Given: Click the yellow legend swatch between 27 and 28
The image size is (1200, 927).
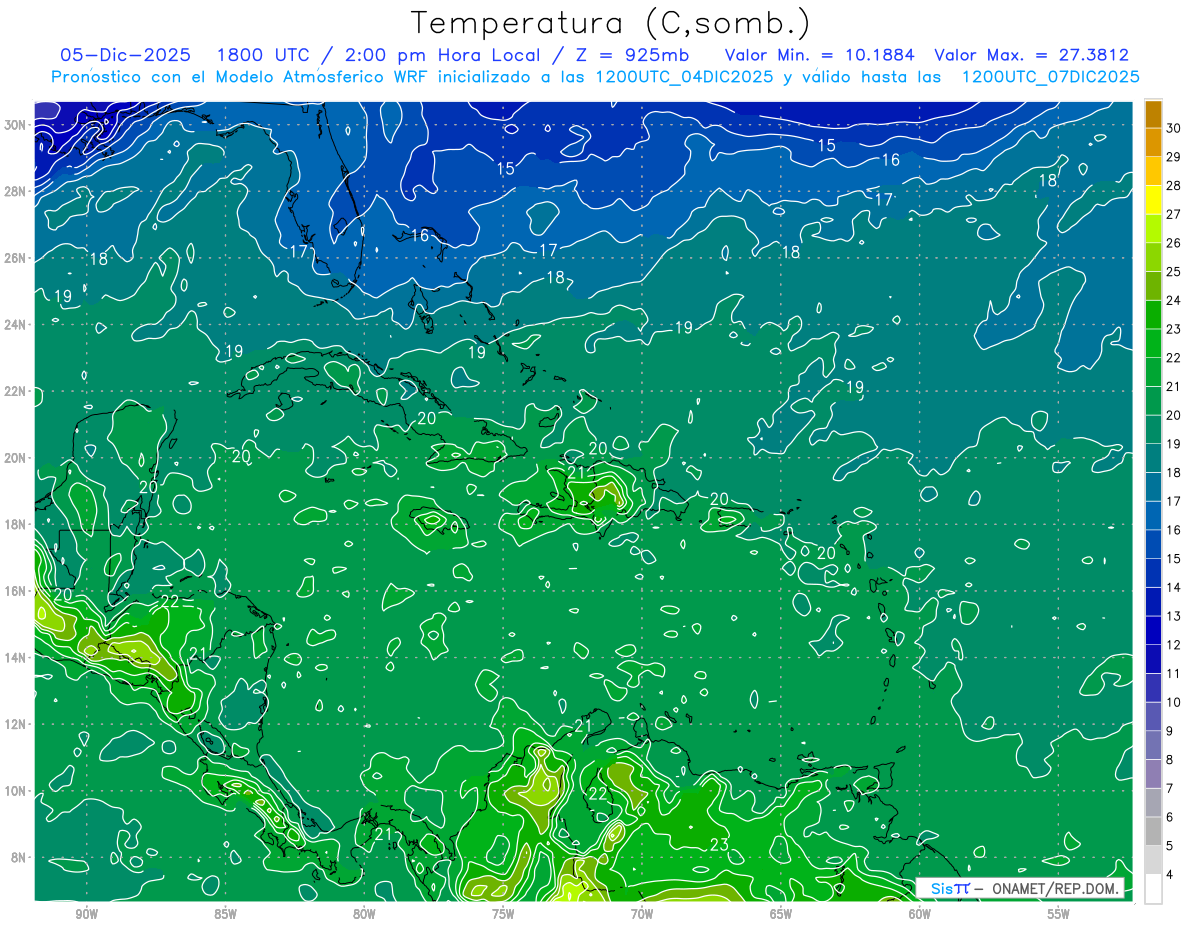Looking at the screenshot, I should 1153,200.
